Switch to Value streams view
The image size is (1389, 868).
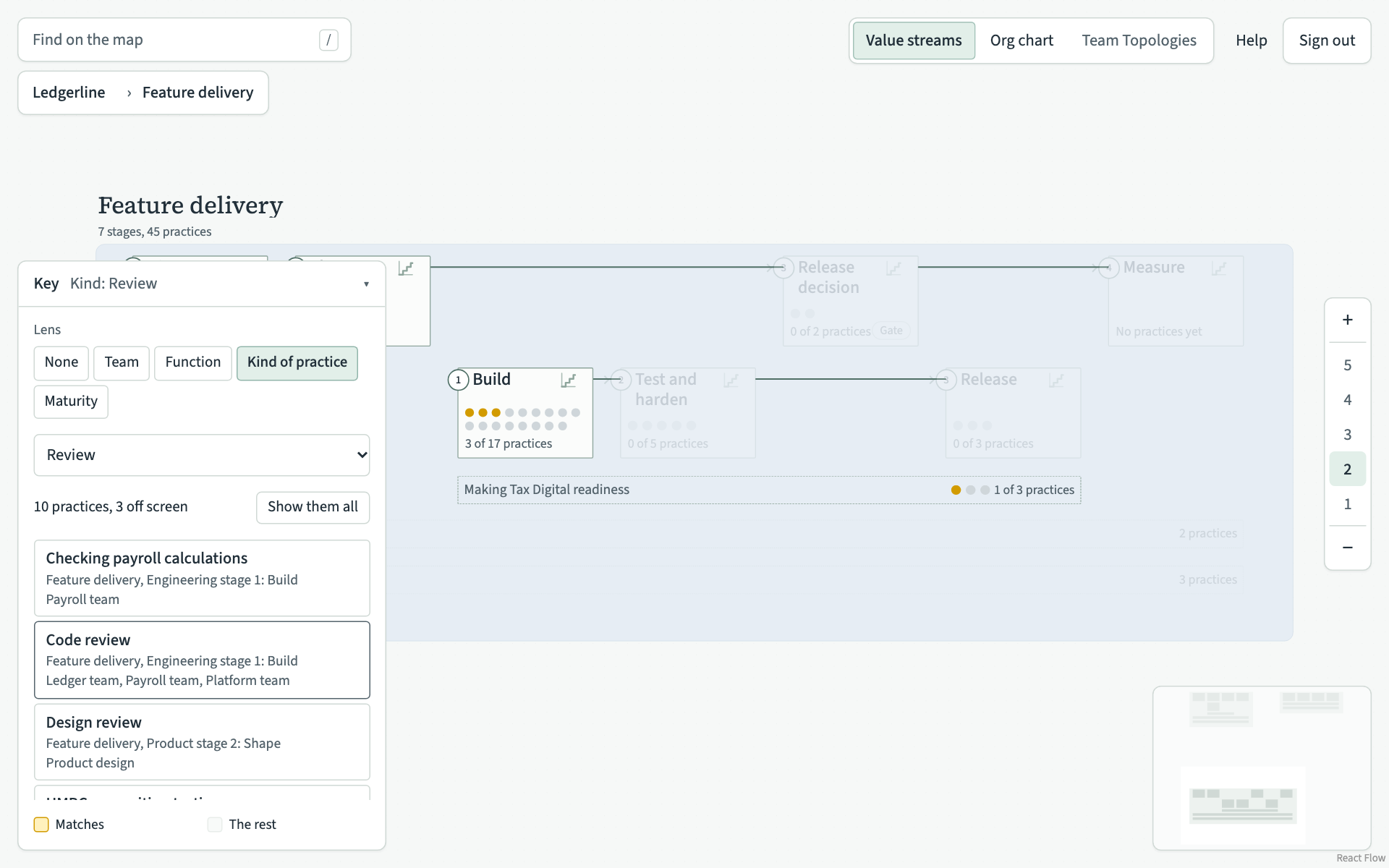click(x=914, y=41)
